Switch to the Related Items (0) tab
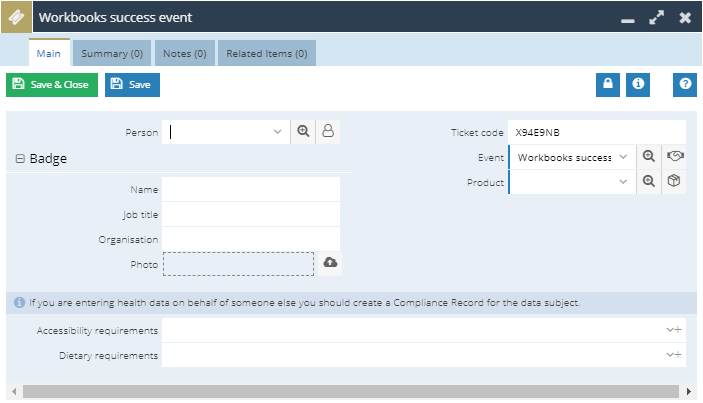This screenshot has height=403, width=703. click(267, 53)
